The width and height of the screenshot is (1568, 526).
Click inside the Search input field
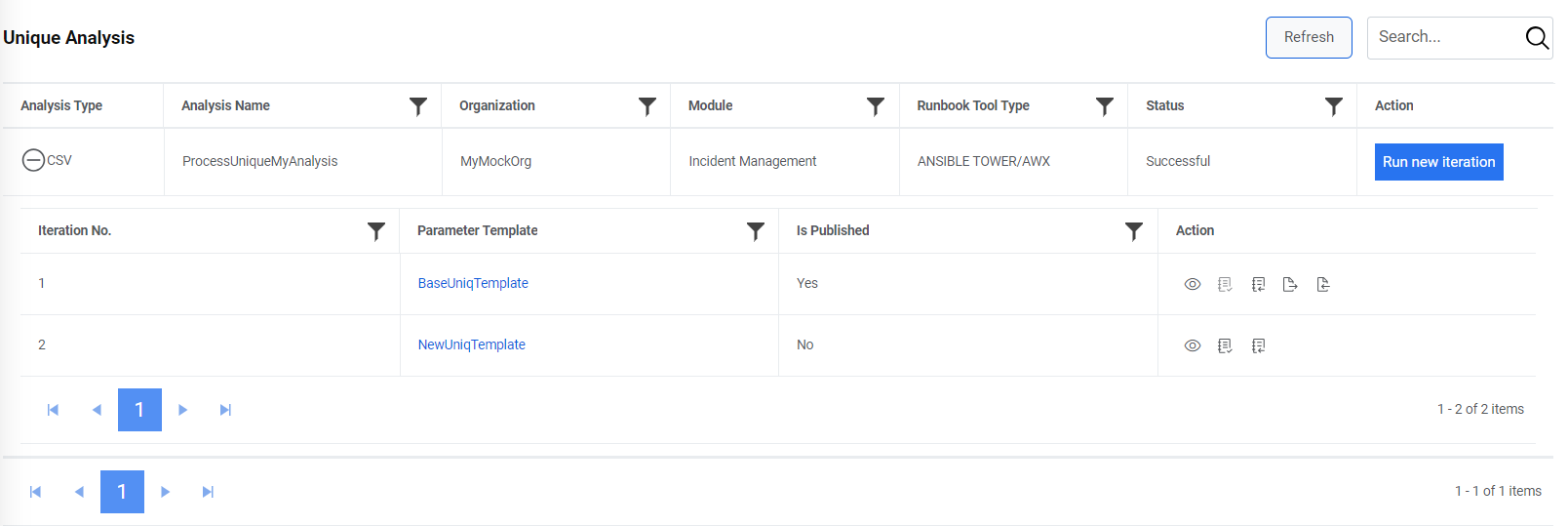(x=1443, y=37)
